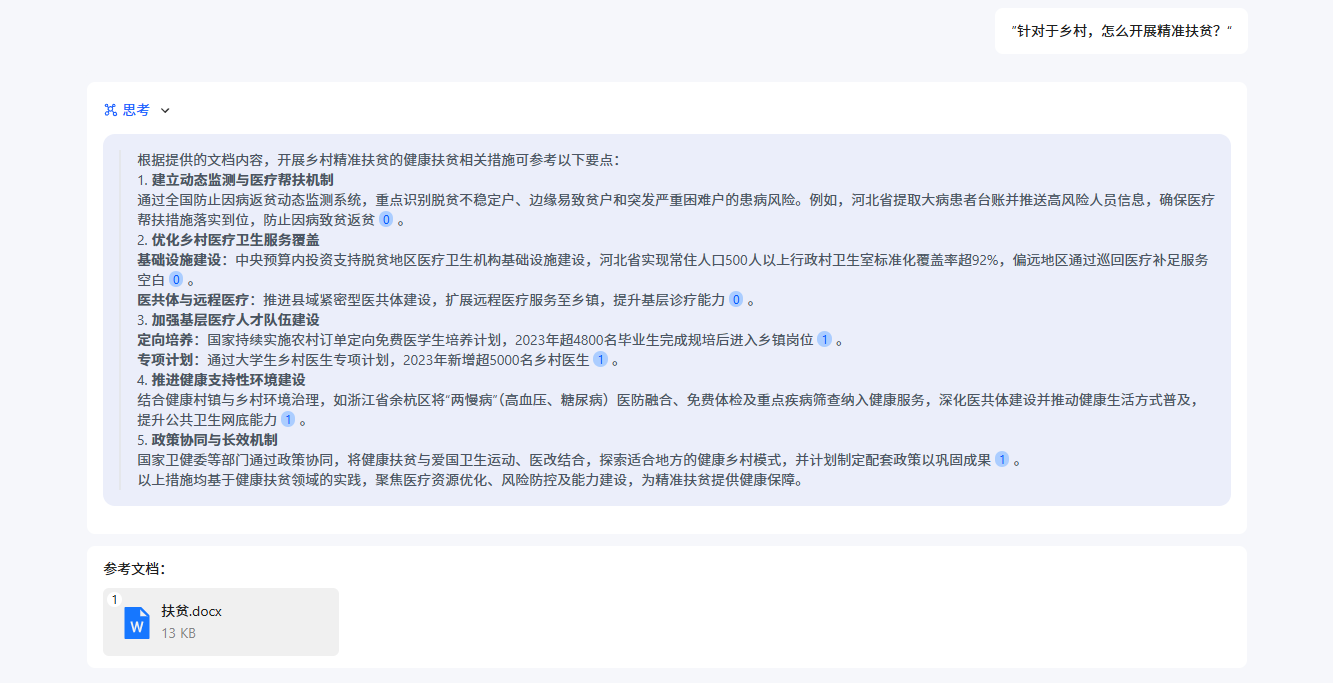Click heading 建立动态监测与医疗帮扶机制
1333x683 pixels.
(x=242, y=180)
